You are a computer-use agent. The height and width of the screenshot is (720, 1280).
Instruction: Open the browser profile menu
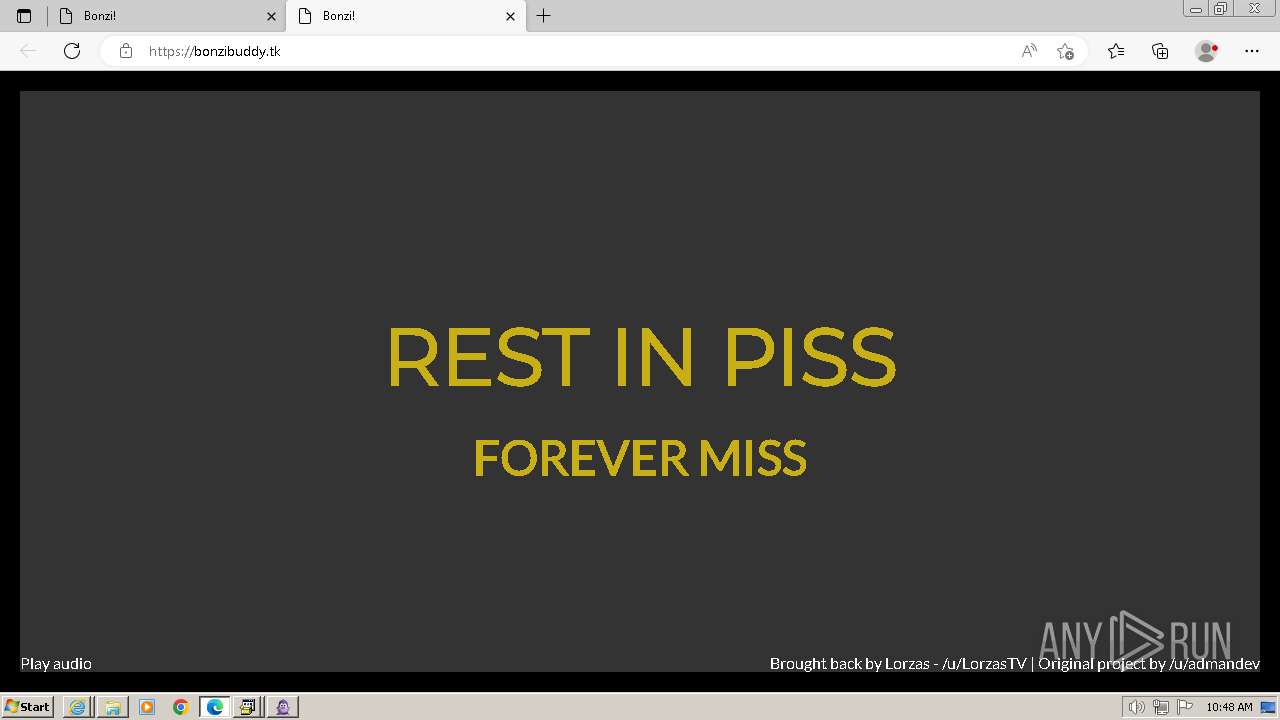(1207, 51)
